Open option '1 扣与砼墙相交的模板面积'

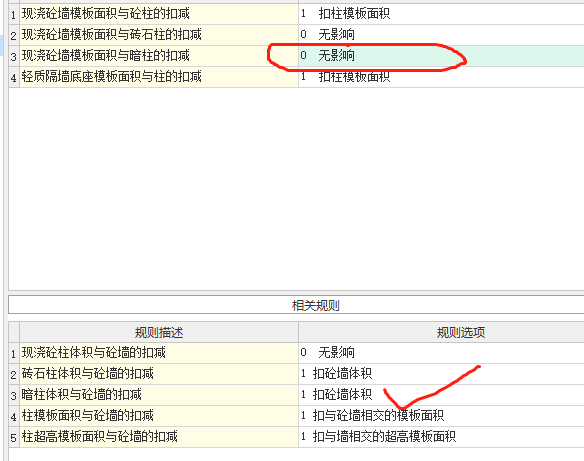441,415
